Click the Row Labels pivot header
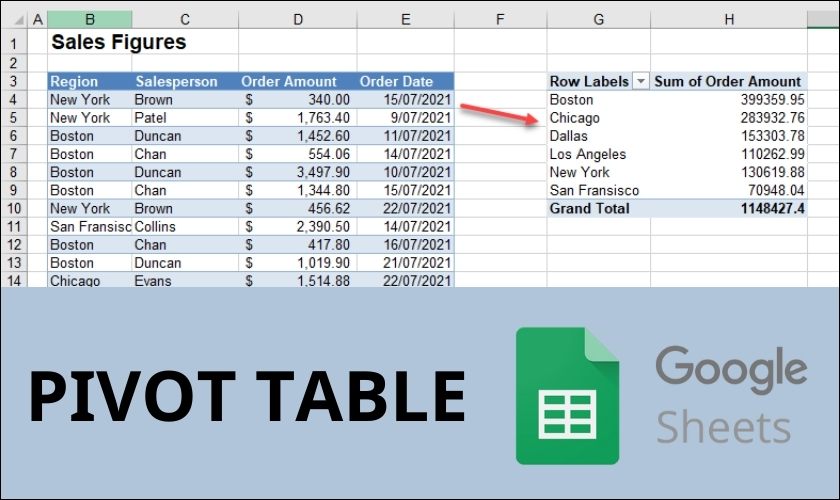 [x=589, y=81]
